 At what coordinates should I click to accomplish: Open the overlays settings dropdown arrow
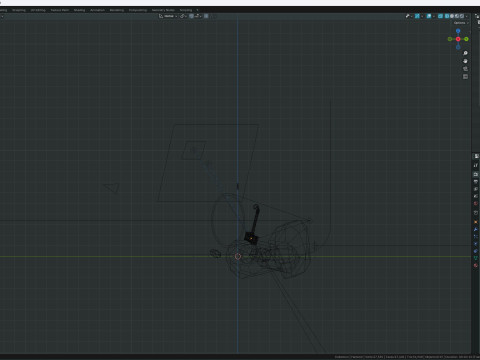[434, 16]
